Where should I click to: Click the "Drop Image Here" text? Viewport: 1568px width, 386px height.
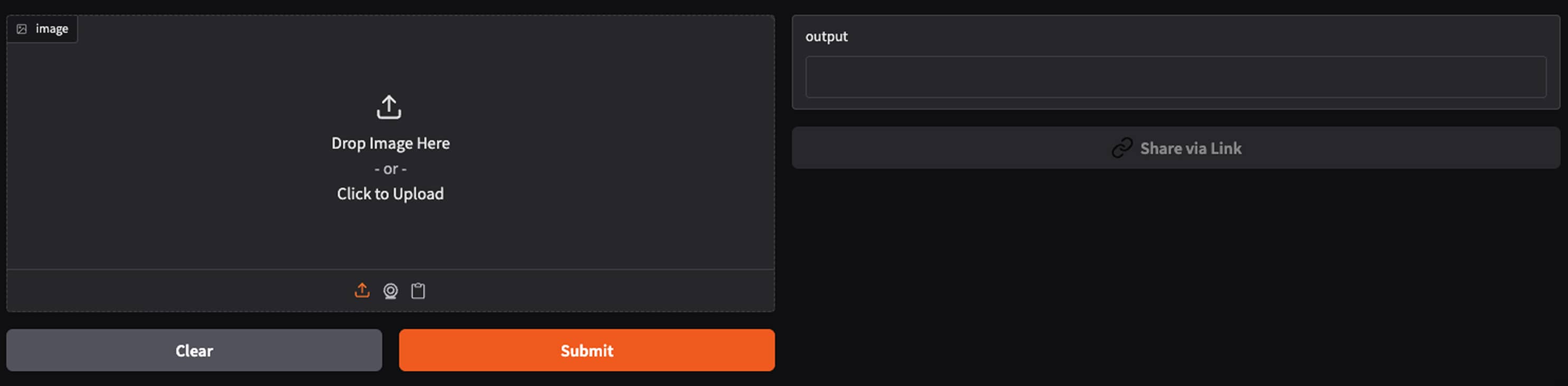[x=390, y=143]
